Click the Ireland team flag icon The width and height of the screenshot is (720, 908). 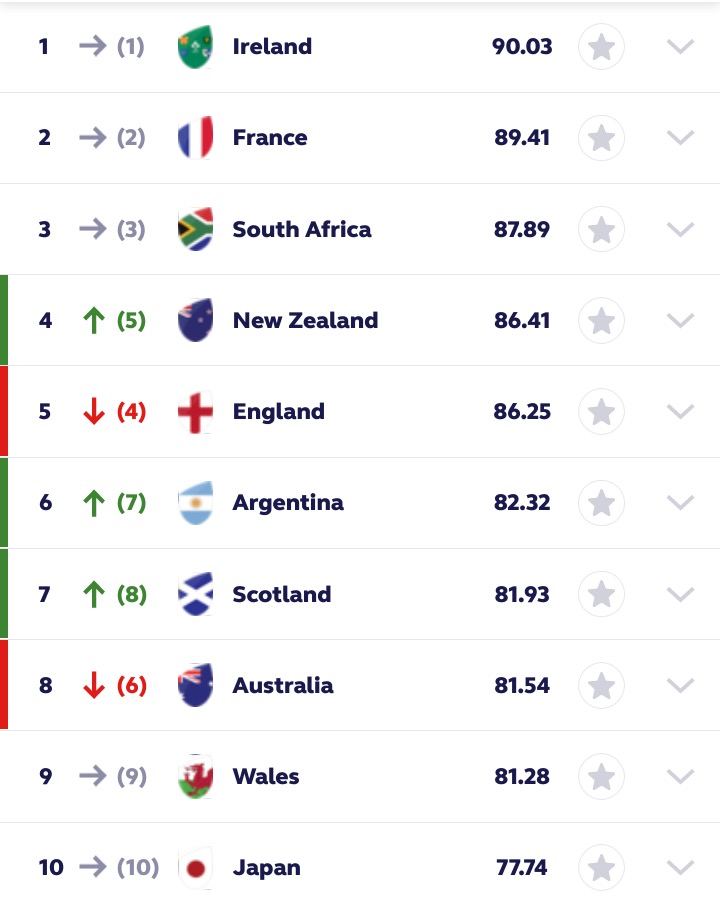[x=195, y=47]
